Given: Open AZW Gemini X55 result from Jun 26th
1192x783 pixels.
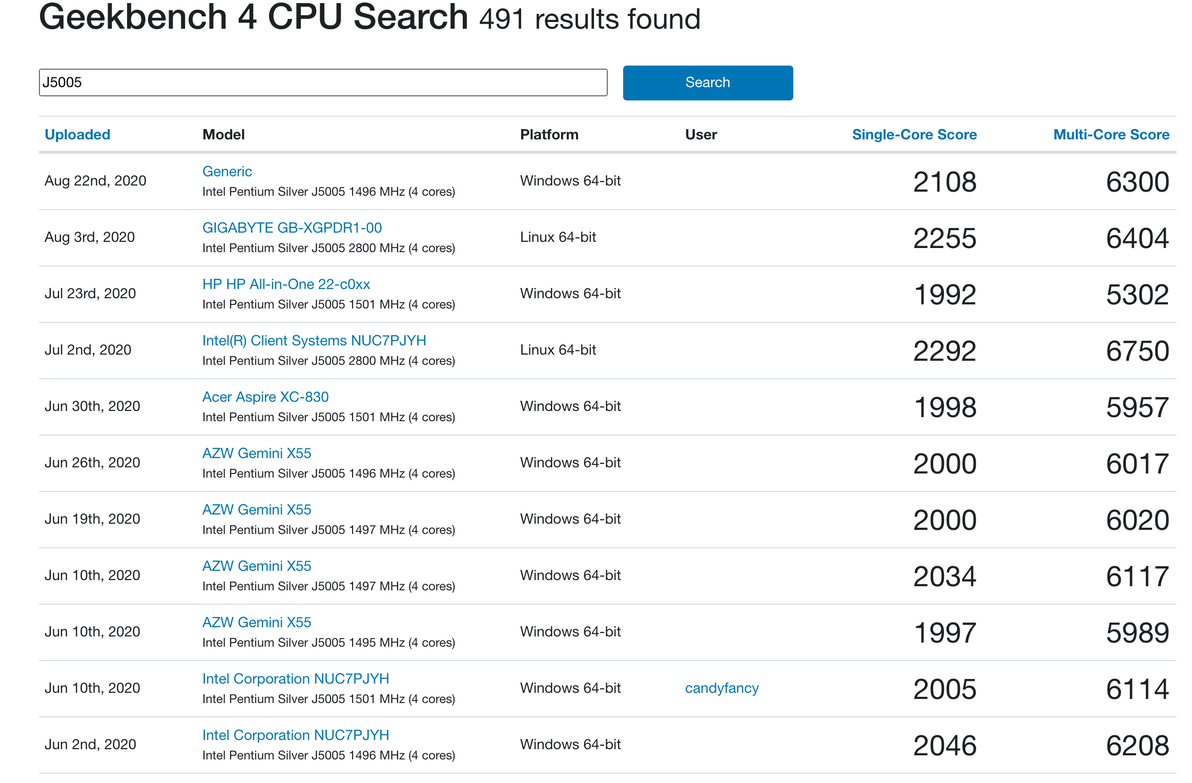Looking at the screenshot, I should 257,453.
